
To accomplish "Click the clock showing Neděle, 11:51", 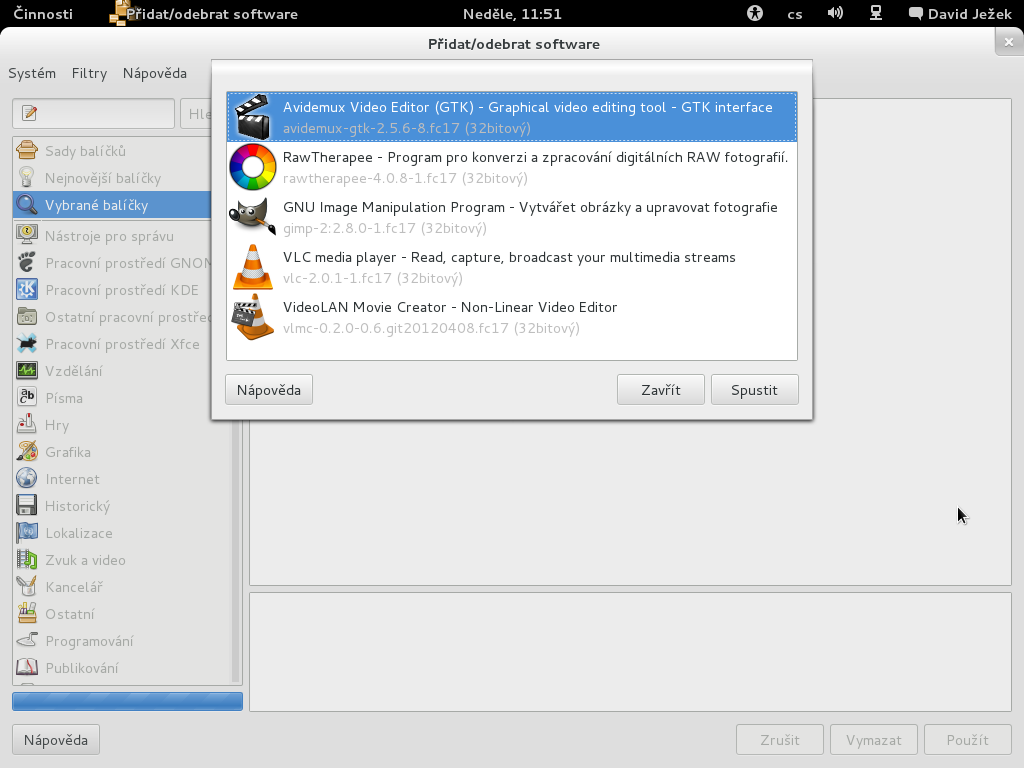I will pos(512,14).
